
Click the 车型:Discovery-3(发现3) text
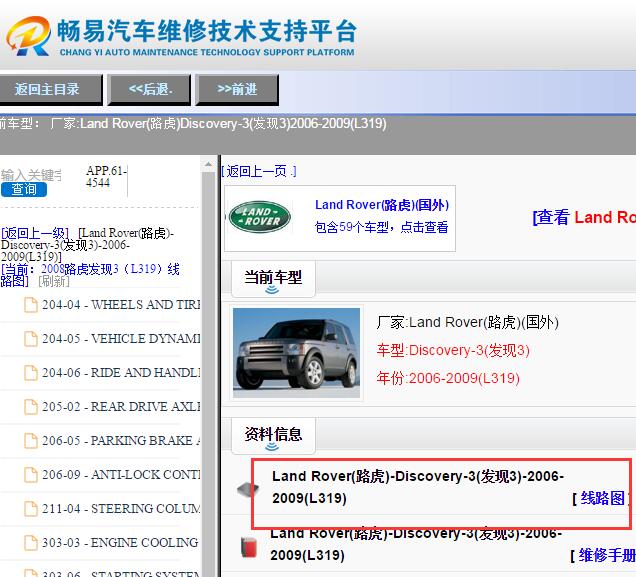[453, 350]
